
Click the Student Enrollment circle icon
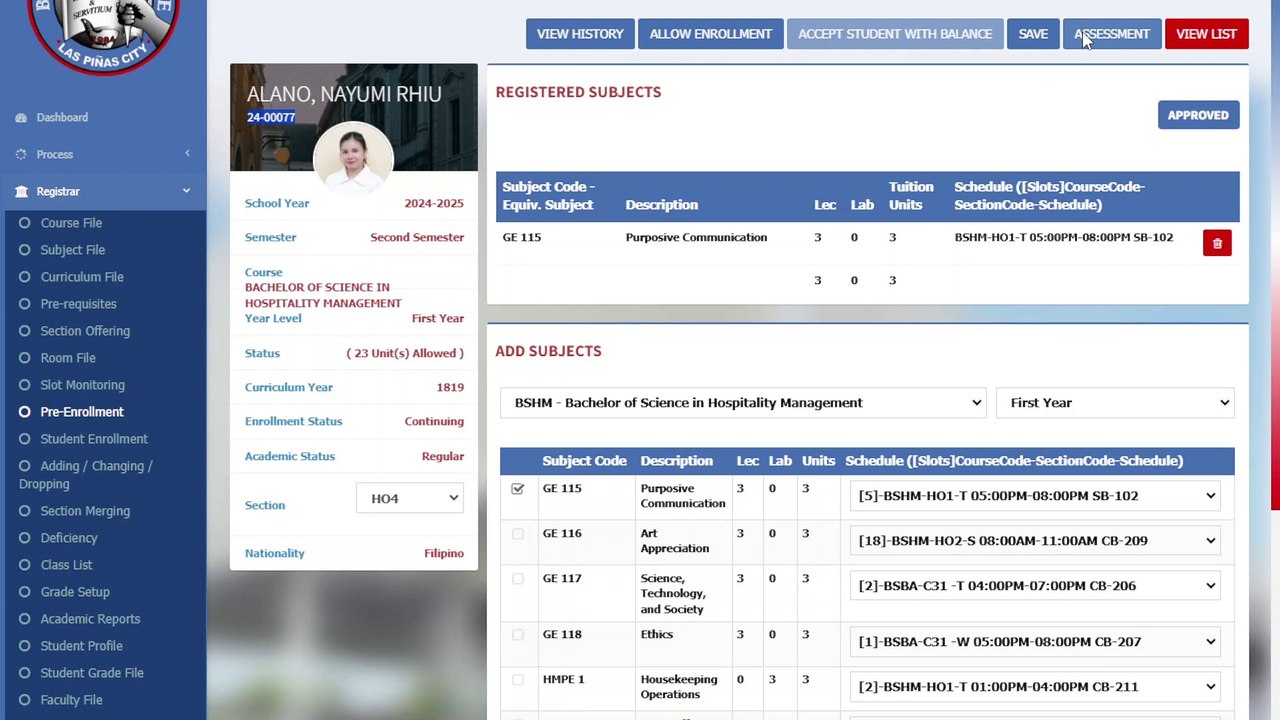coord(25,439)
